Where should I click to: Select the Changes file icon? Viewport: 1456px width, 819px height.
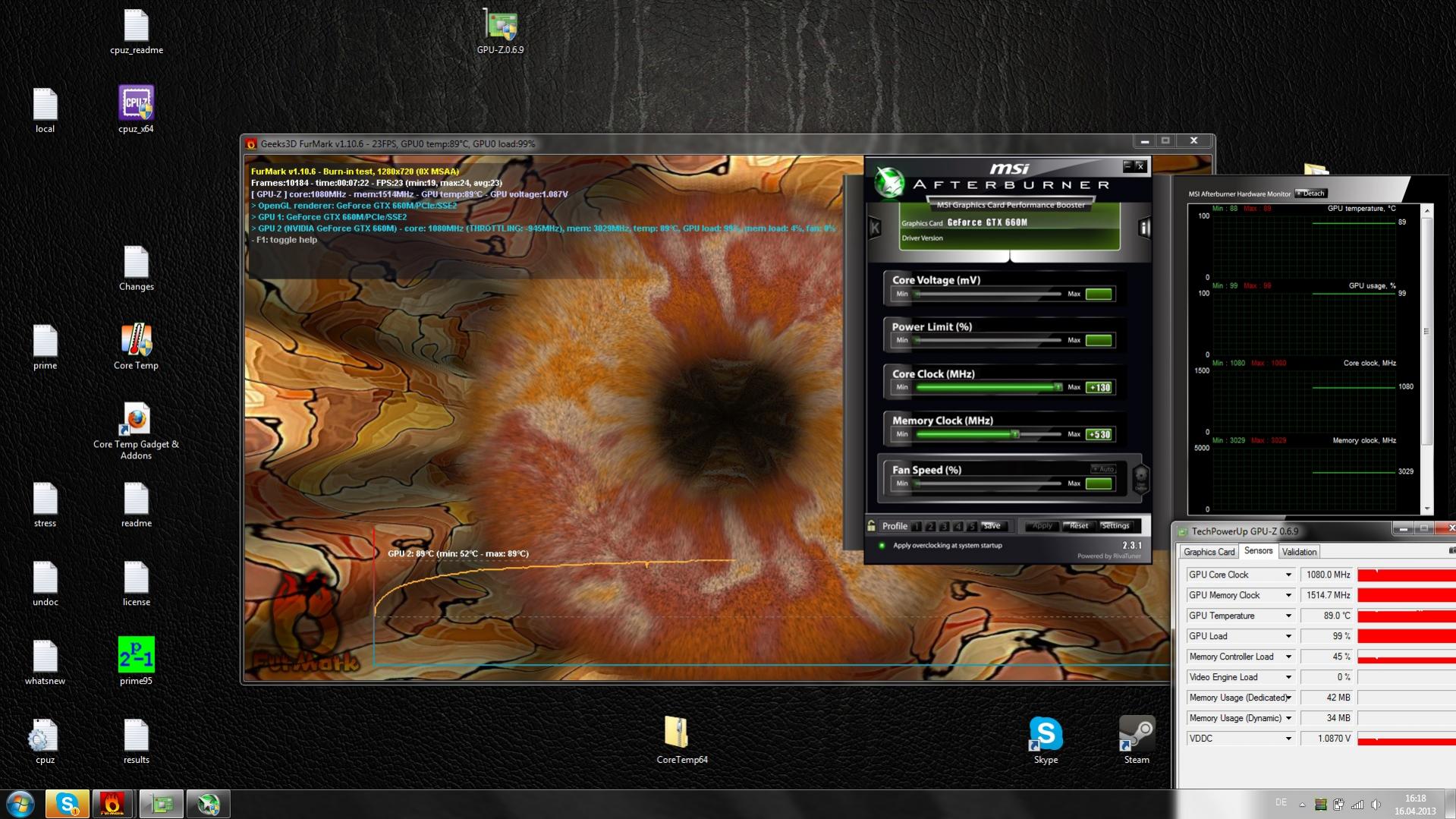pos(136,269)
